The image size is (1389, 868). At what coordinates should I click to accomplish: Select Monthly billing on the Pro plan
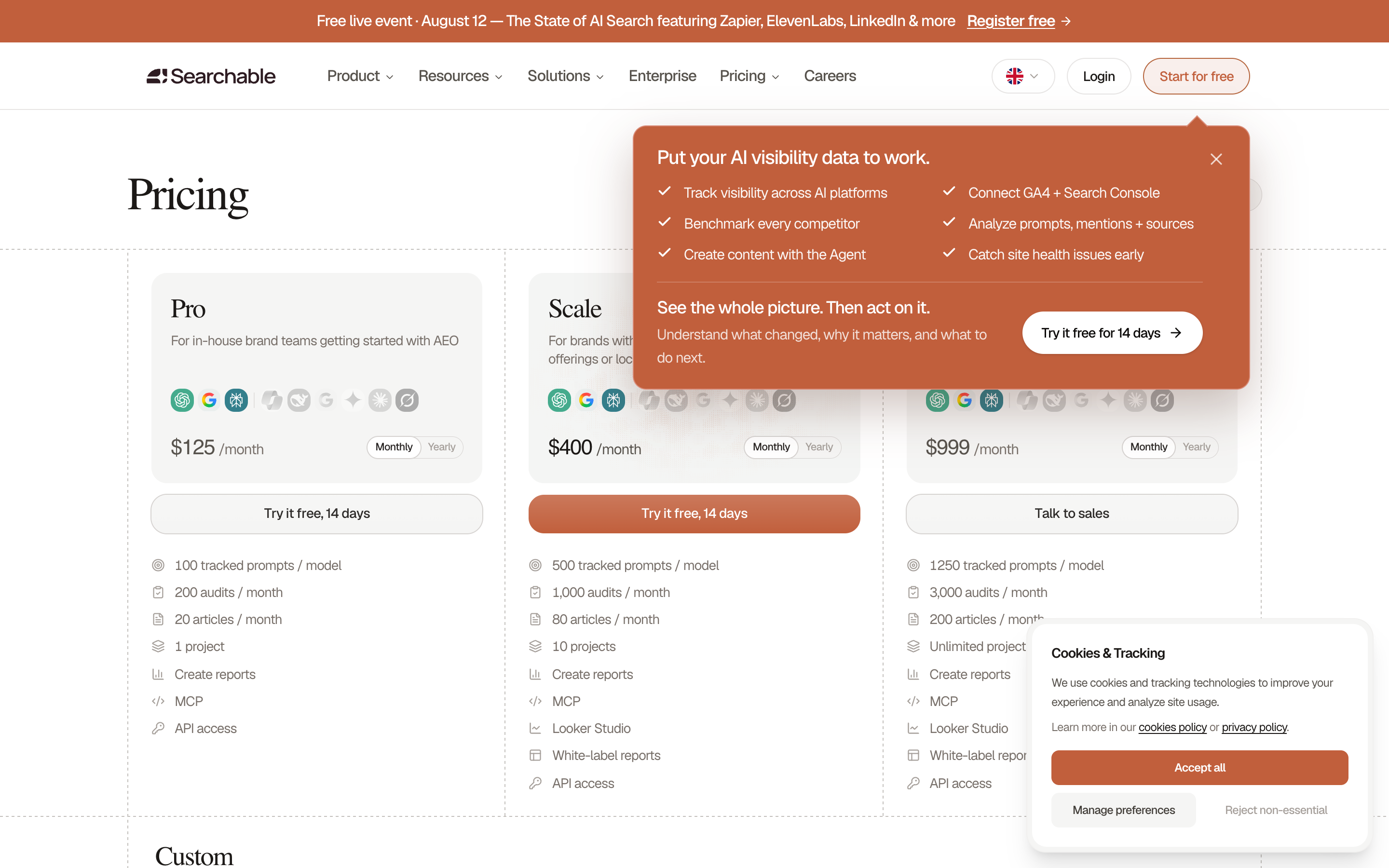[394, 447]
